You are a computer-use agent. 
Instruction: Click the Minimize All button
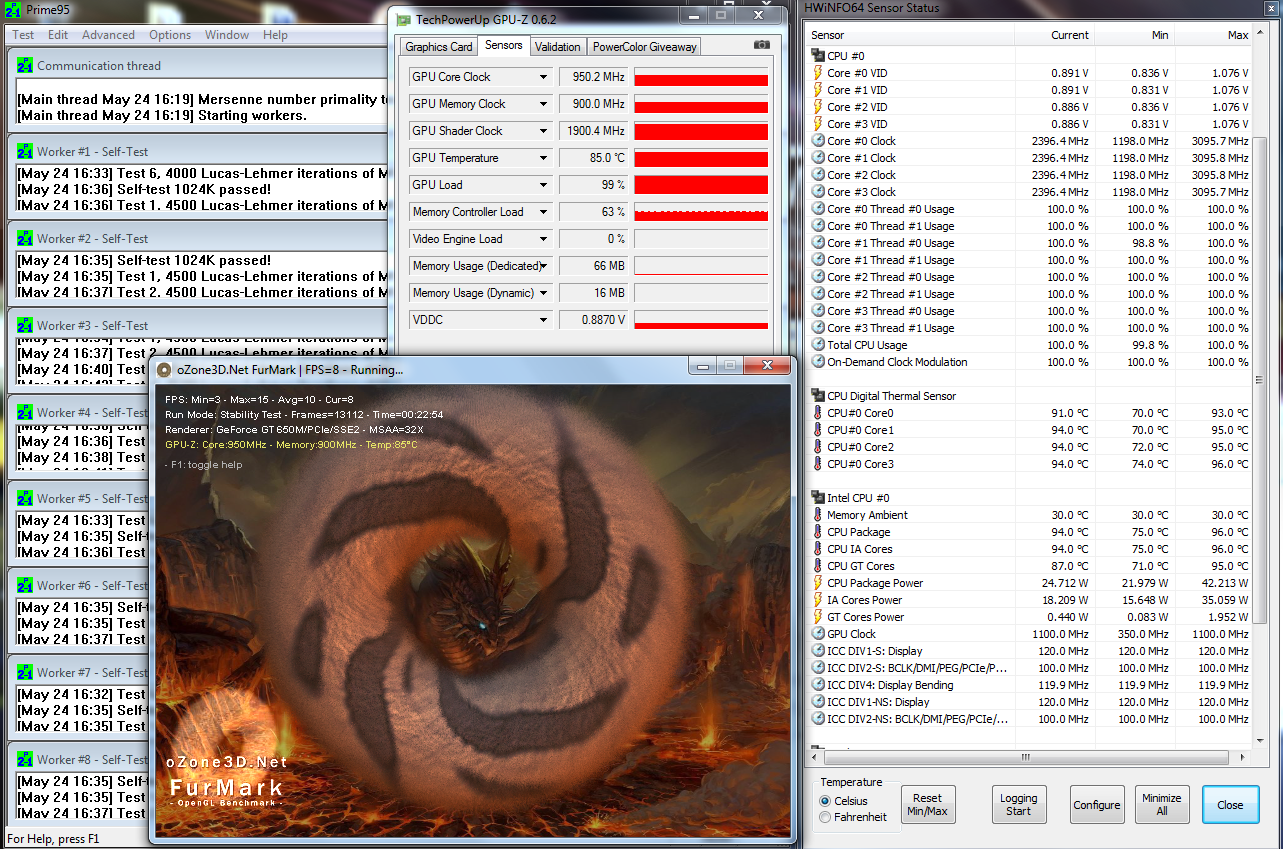(1162, 805)
